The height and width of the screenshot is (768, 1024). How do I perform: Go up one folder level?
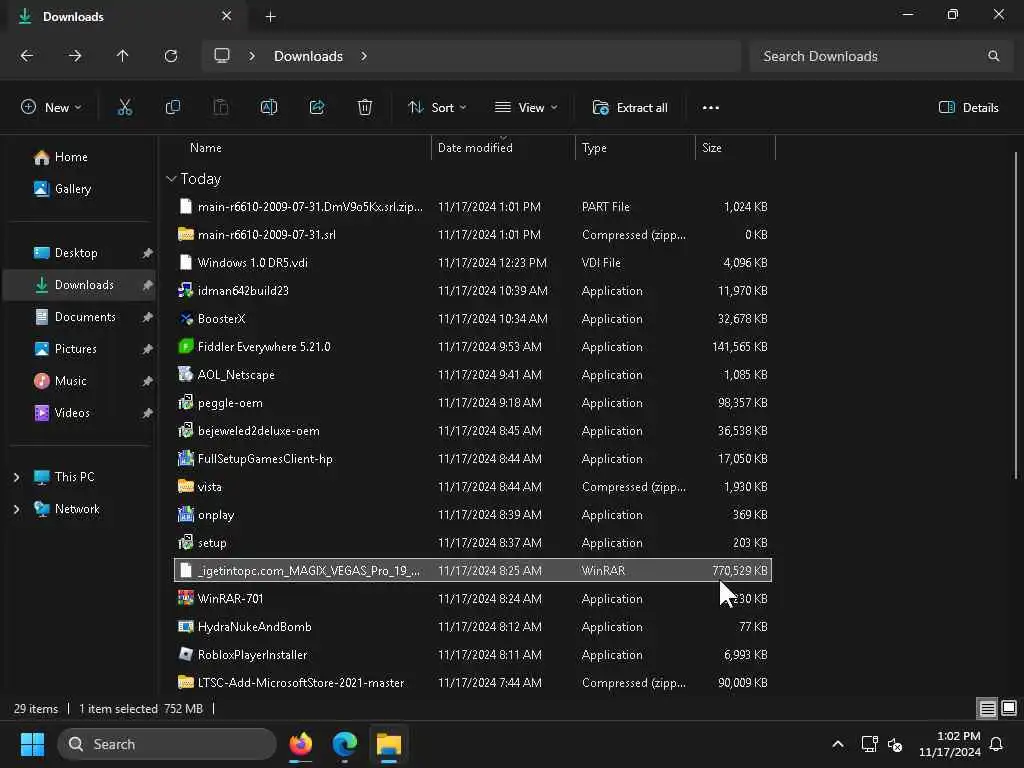point(122,56)
